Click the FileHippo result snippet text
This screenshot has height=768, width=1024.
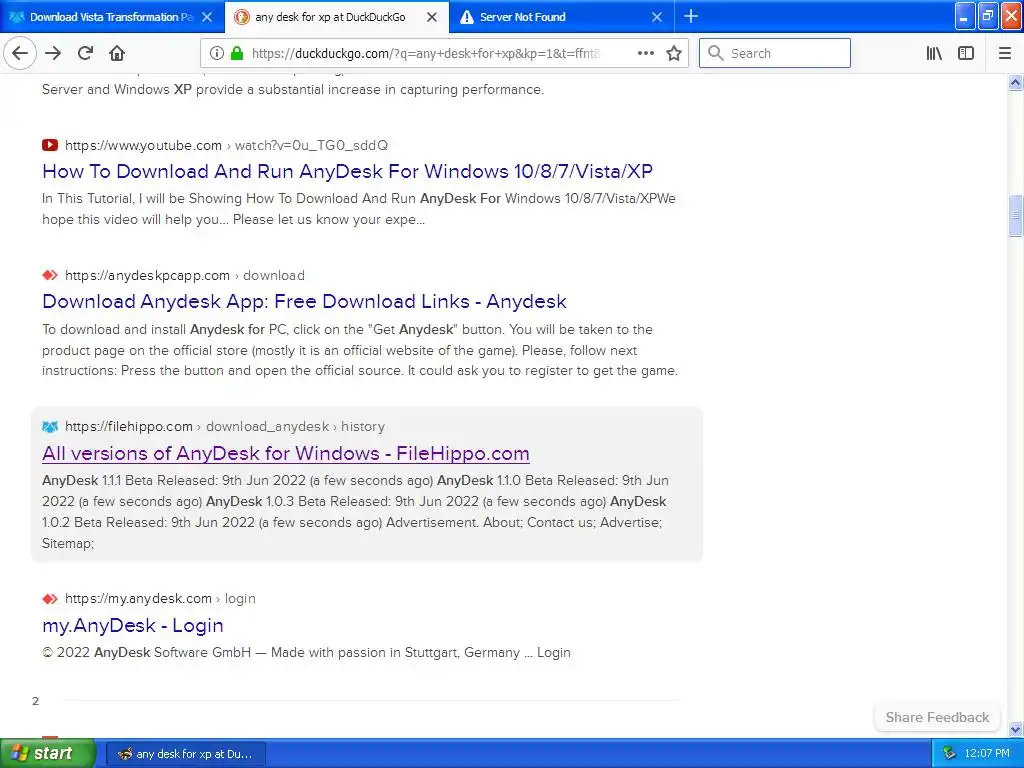355,511
